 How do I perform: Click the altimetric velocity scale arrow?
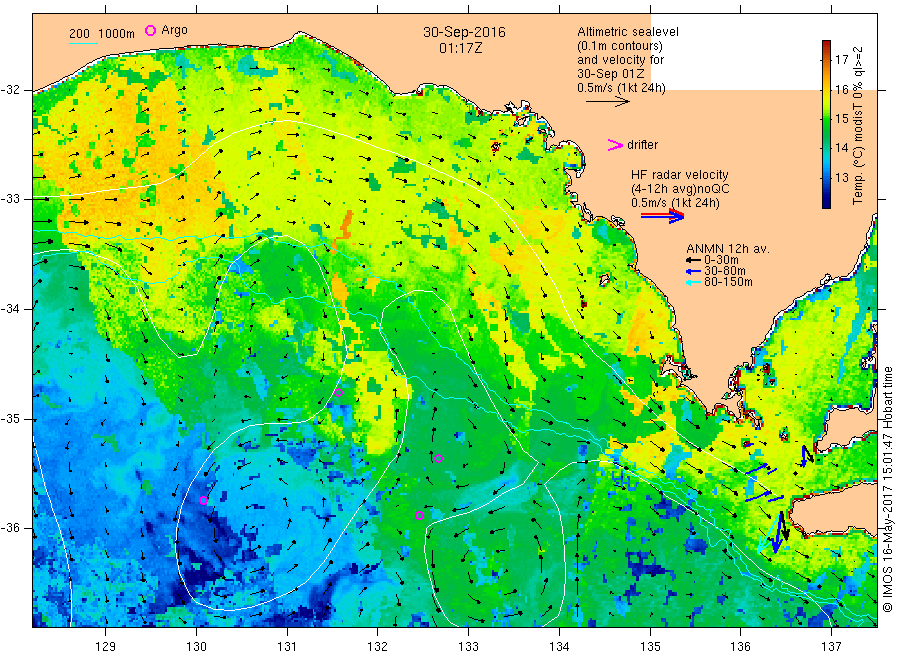608,102
